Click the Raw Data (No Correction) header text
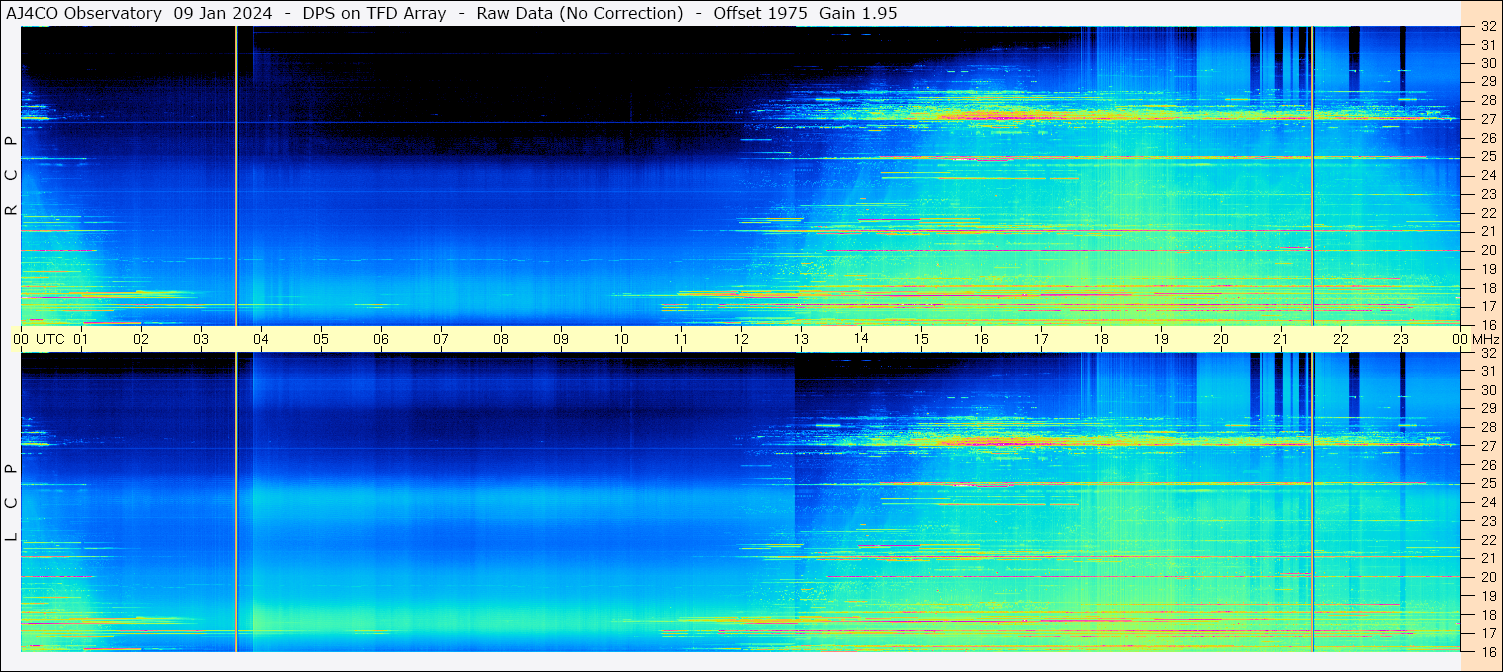This screenshot has width=1503, height=672. pos(580,13)
